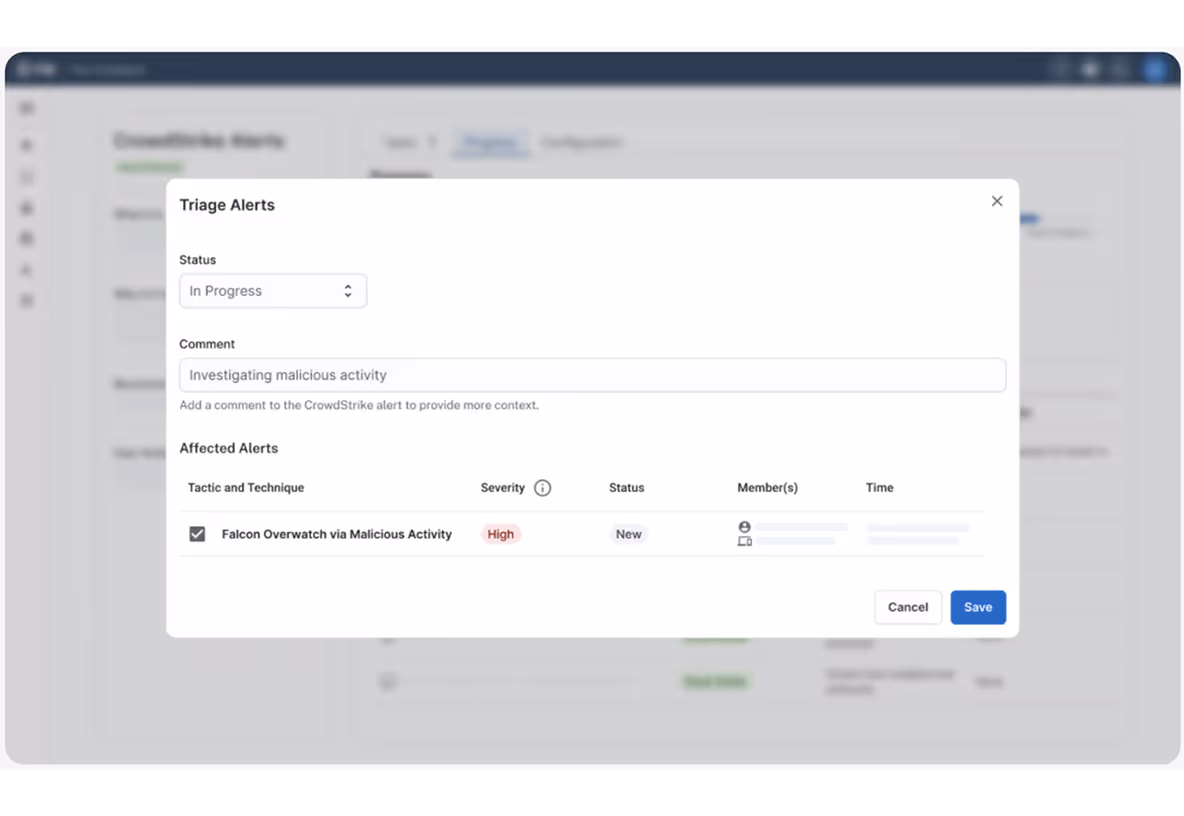Click the middle icon in the left sidebar

pos(26,207)
